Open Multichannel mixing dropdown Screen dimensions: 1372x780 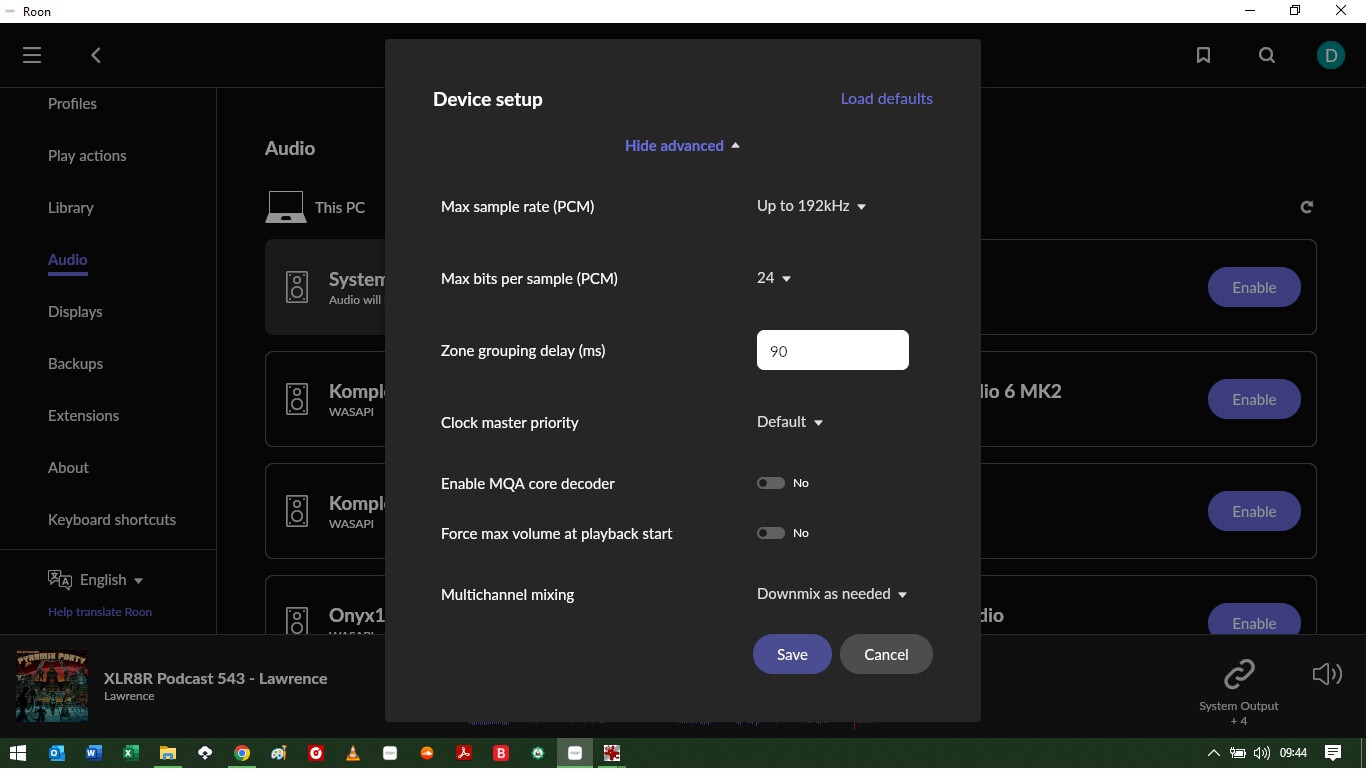tap(832, 594)
